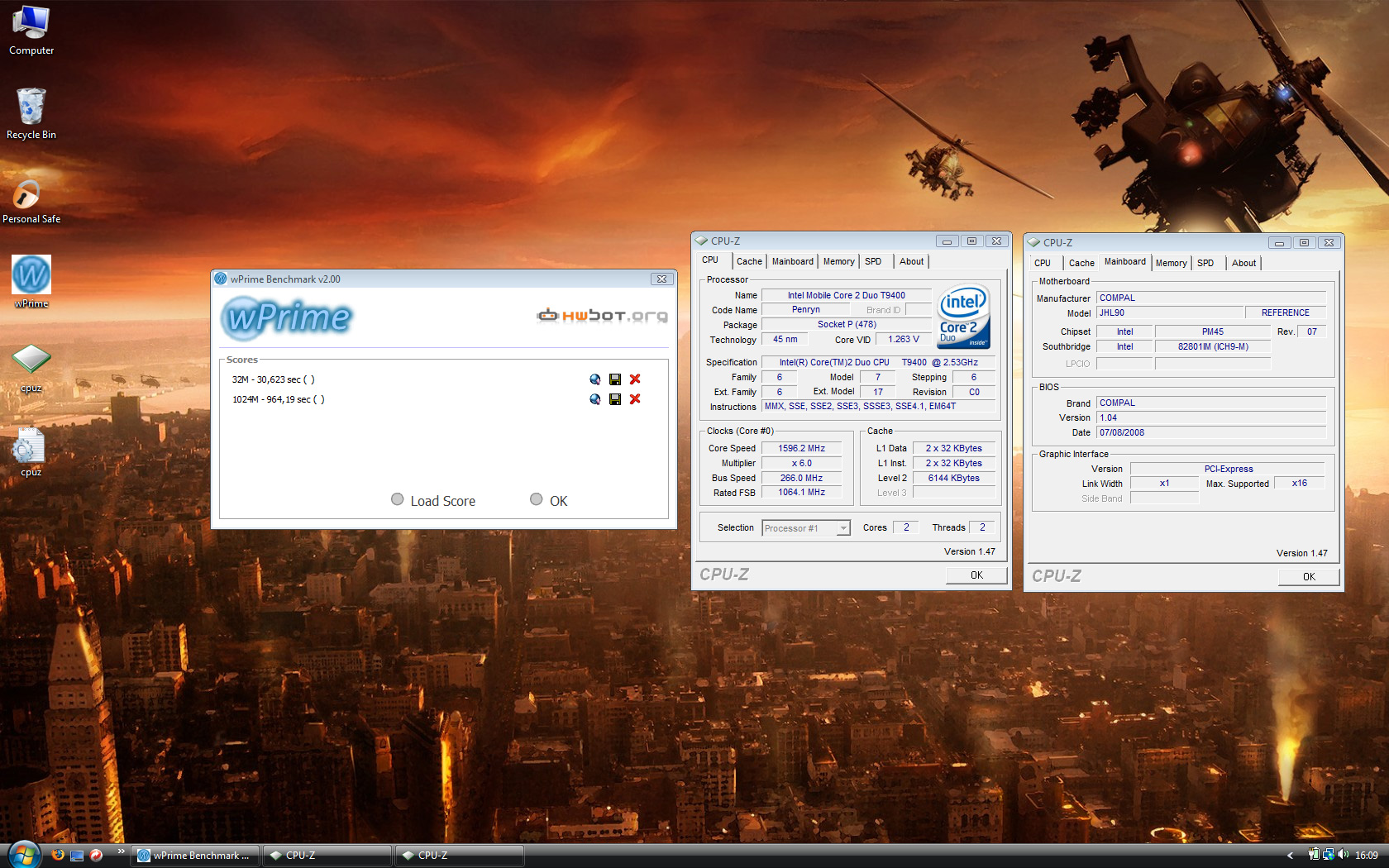Select the OK radio option in wPrime
1389x868 pixels.
pos(537,499)
